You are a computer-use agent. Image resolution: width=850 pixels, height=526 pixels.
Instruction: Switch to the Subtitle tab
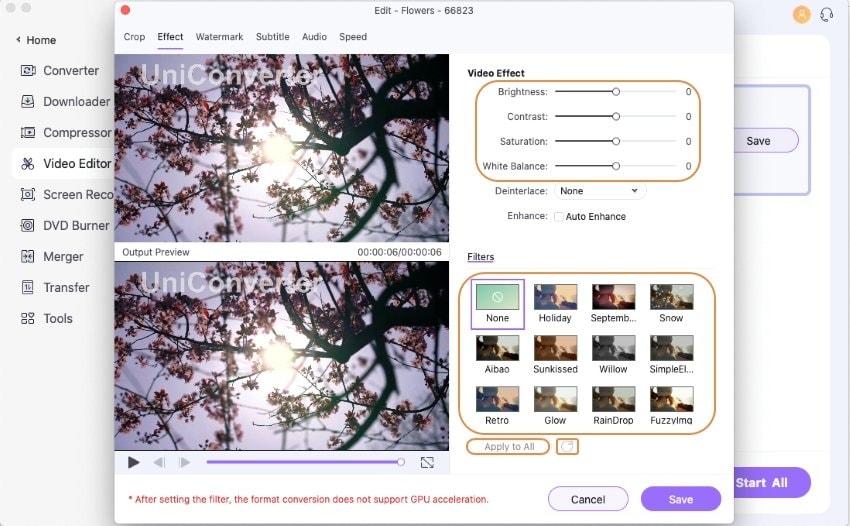(x=273, y=36)
